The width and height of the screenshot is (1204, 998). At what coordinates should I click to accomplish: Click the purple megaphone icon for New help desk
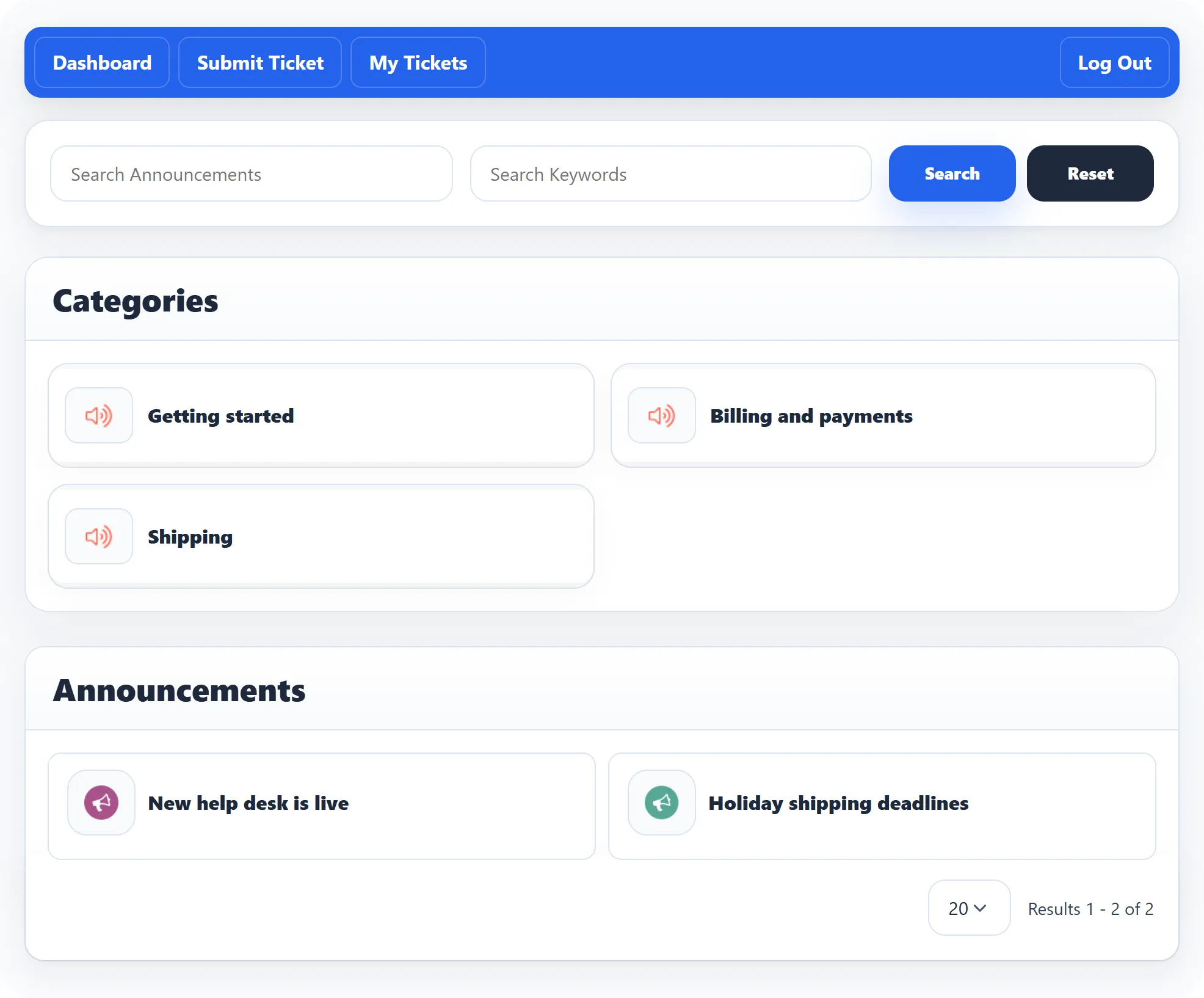pos(101,803)
